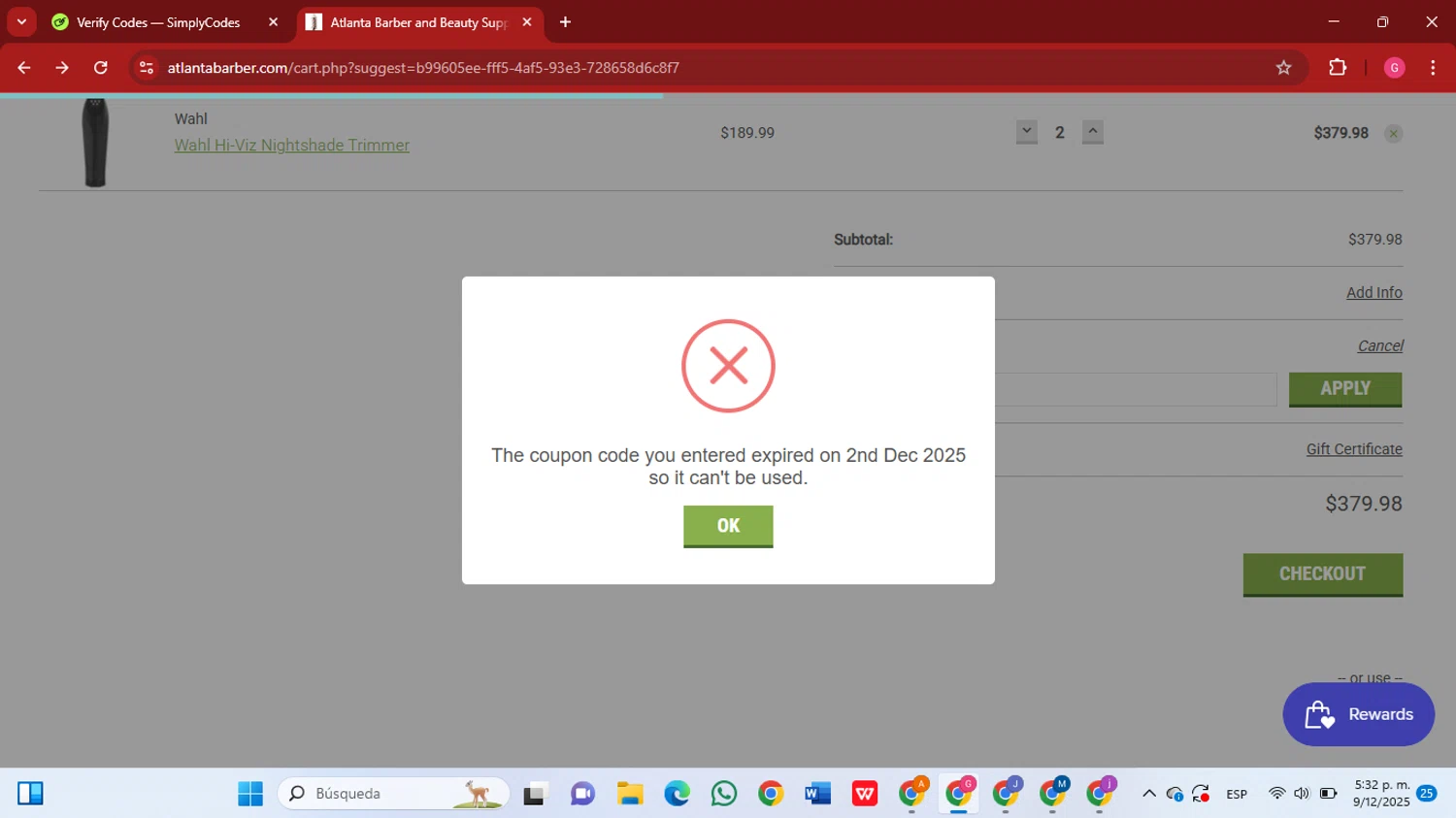
Task: Open Wi-Fi network settings in tray
Action: coord(1276,794)
